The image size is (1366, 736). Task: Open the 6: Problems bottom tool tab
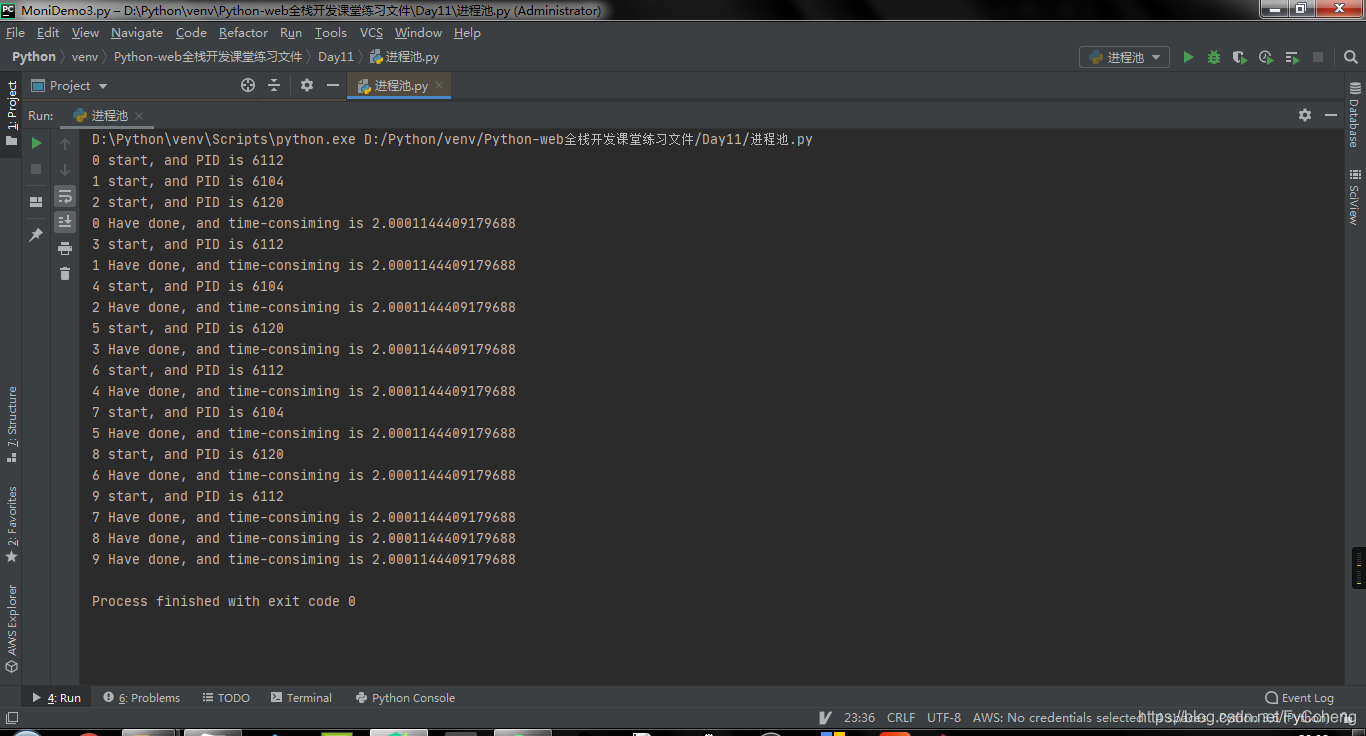pyautogui.click(x=142, y=698)
